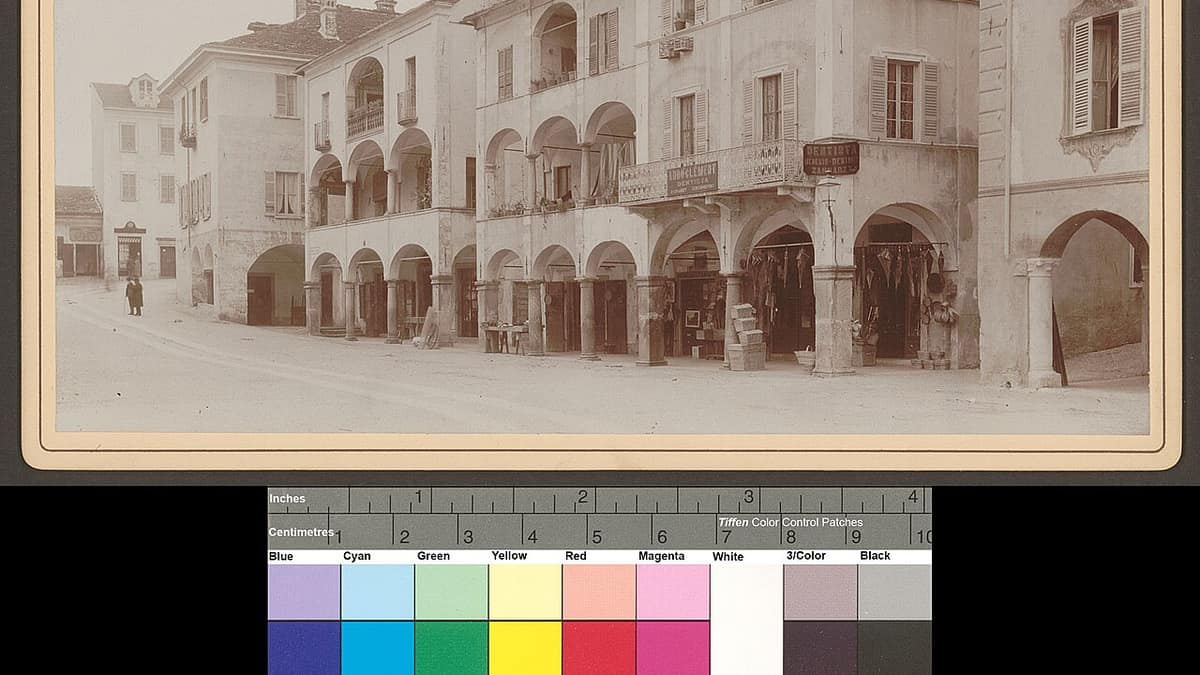This screenshot has width=1200, height=675.
Task: Click the "Inches" ruler label
Action: 287,498
